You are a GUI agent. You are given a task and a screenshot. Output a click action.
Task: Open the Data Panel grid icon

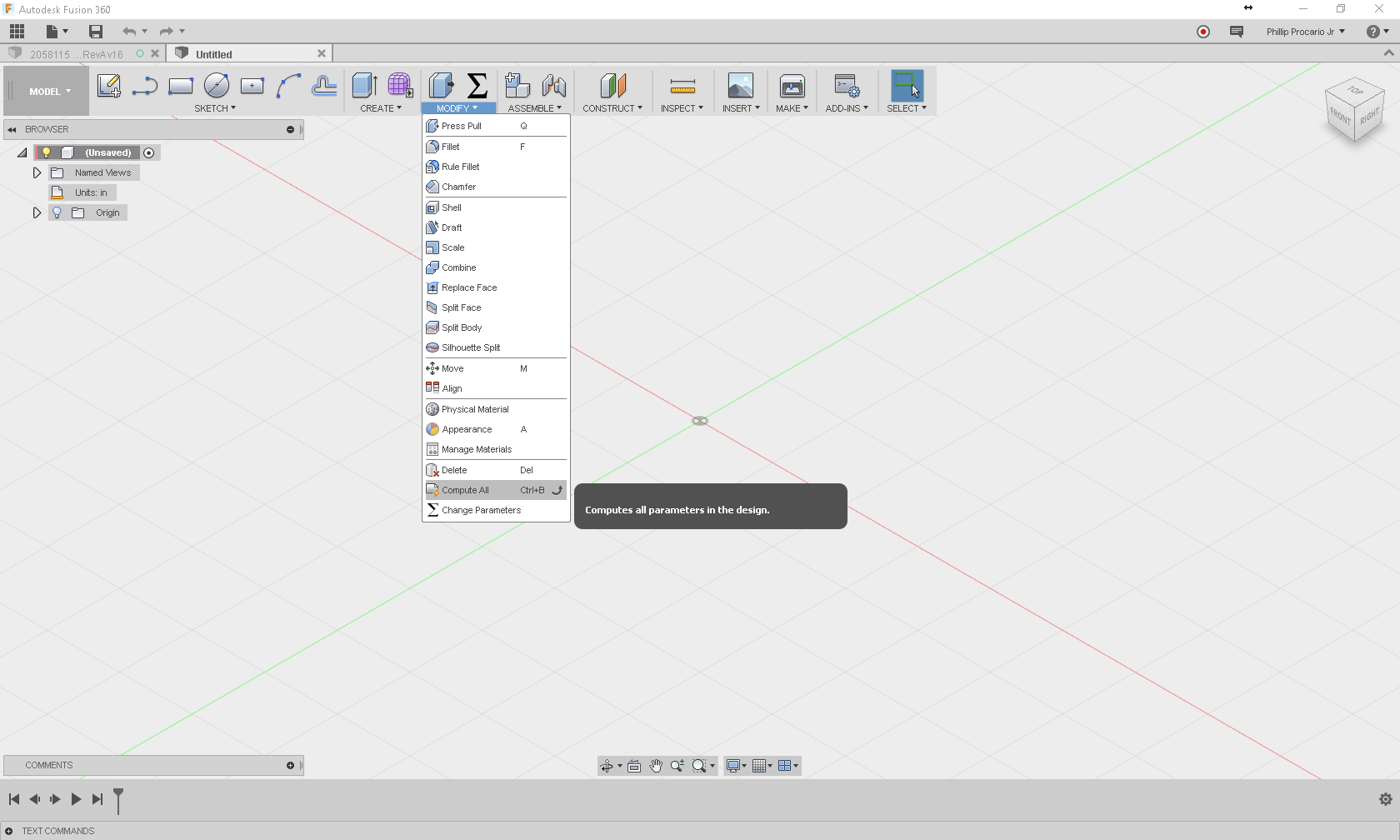(17, 32)
